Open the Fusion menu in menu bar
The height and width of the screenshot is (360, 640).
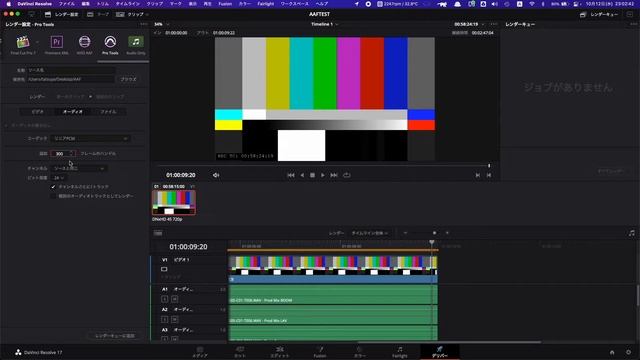tap(225, 4)
